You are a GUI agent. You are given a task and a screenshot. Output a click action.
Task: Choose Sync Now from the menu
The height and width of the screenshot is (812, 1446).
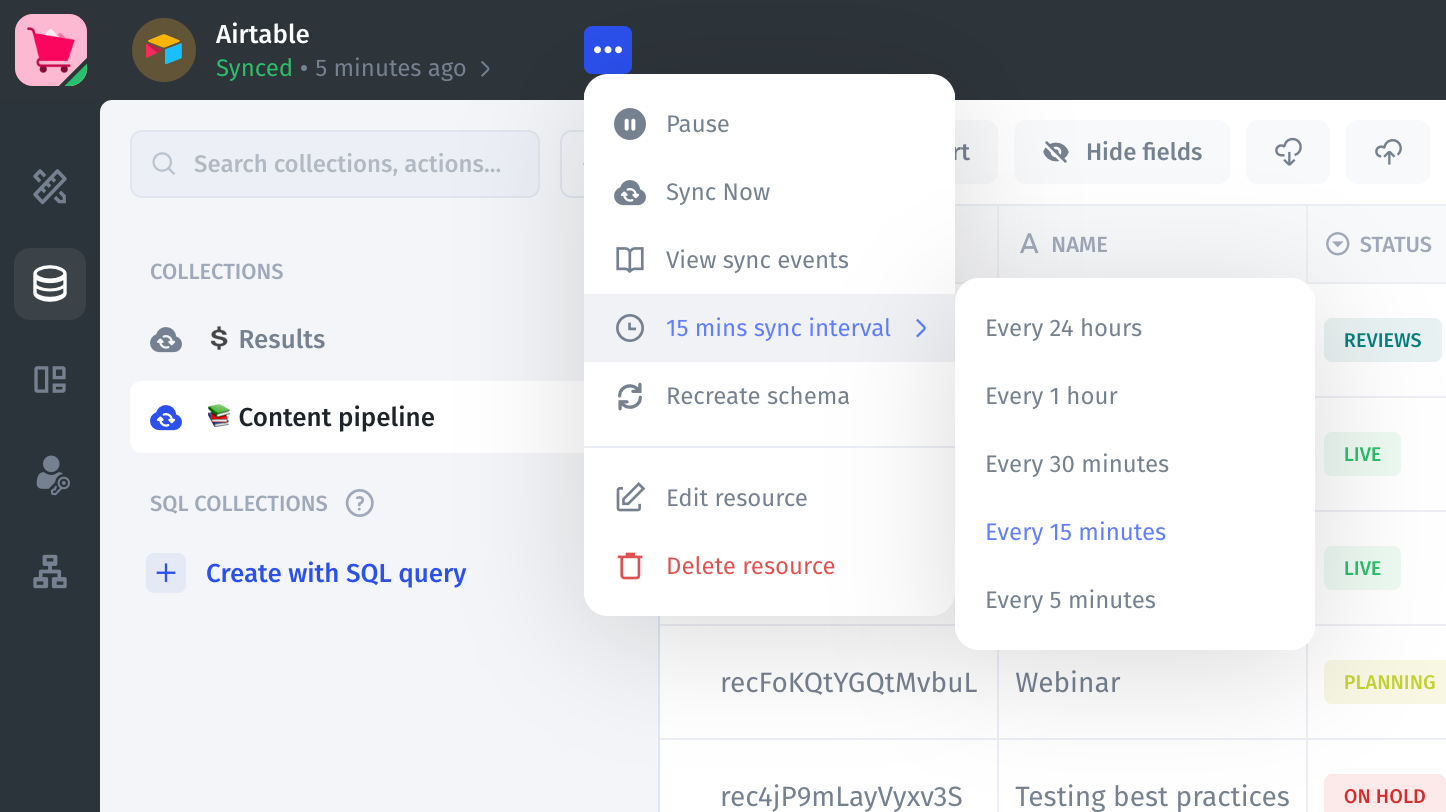tap(769, 192)
